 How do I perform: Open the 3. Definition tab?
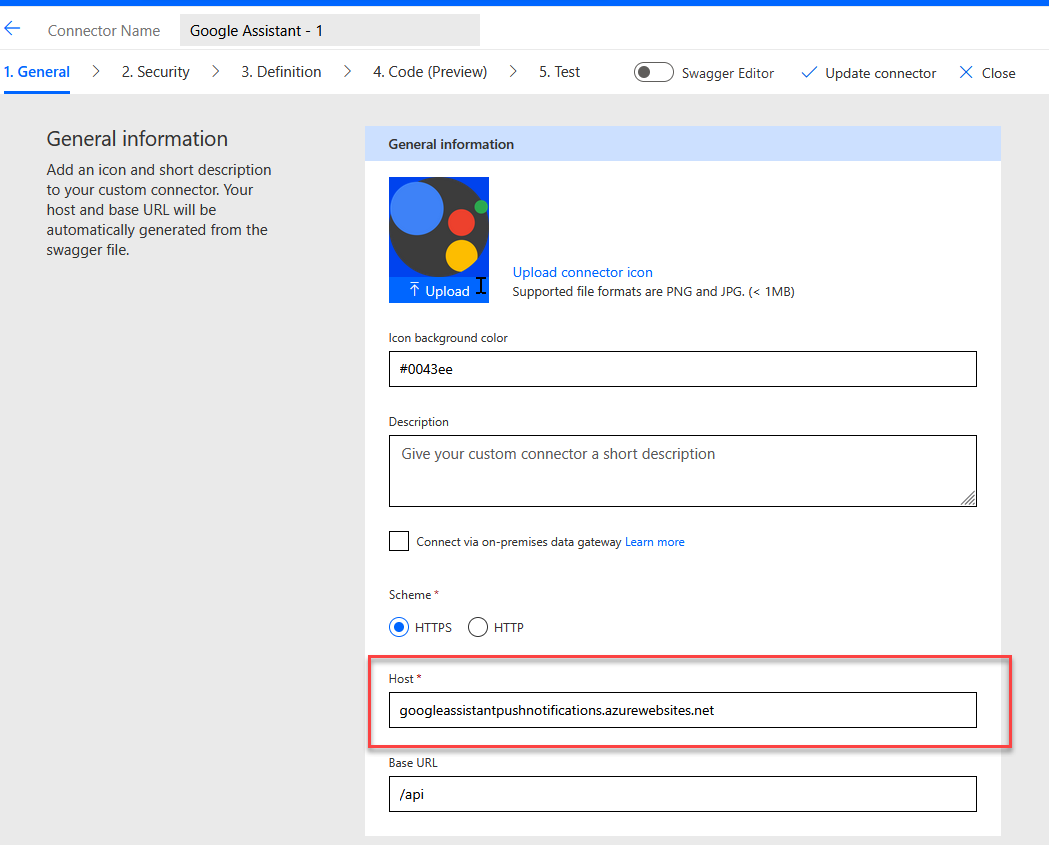[x=281, y=72]
